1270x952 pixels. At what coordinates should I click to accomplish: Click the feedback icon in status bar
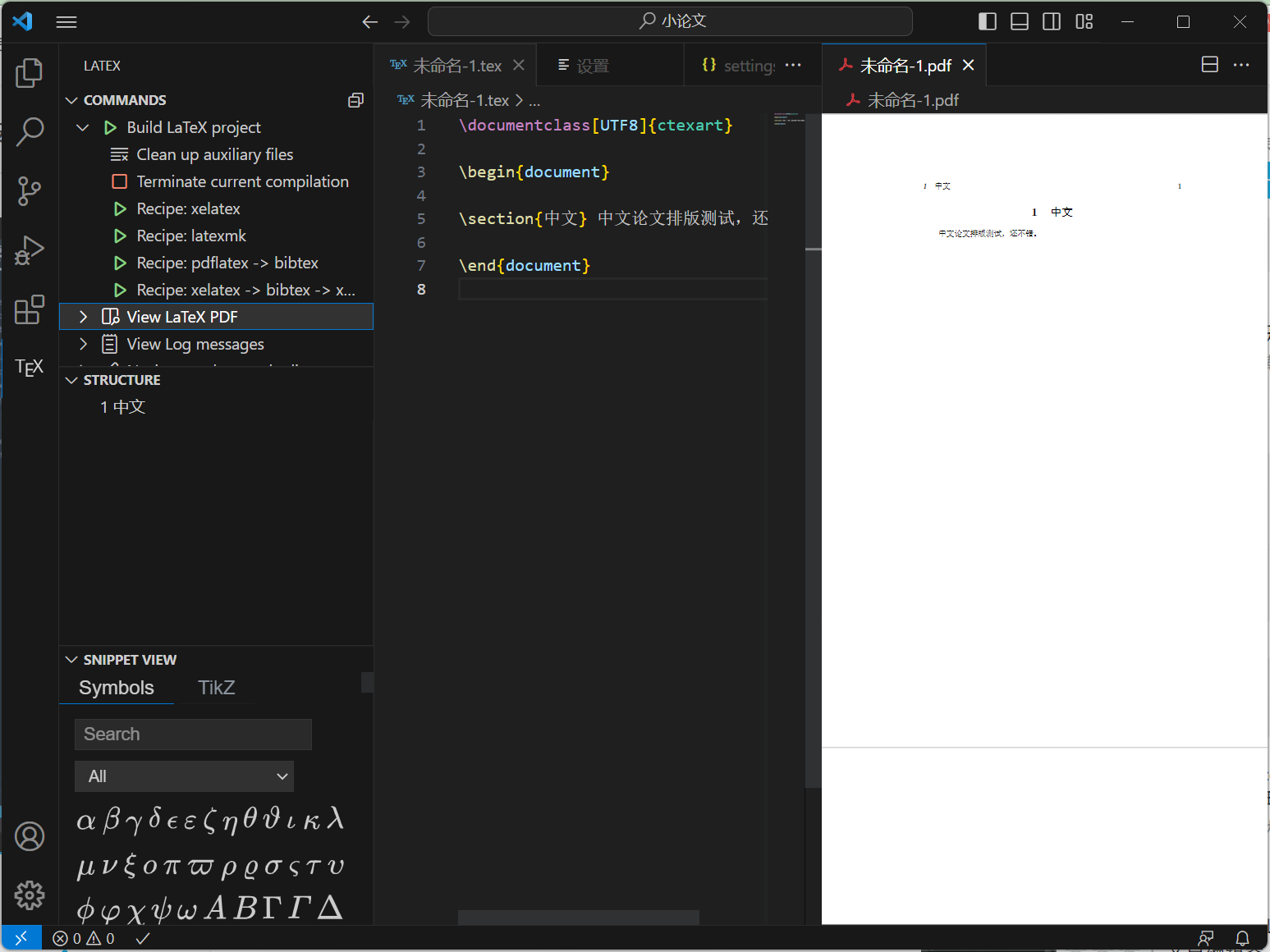tap(1206, 938)
